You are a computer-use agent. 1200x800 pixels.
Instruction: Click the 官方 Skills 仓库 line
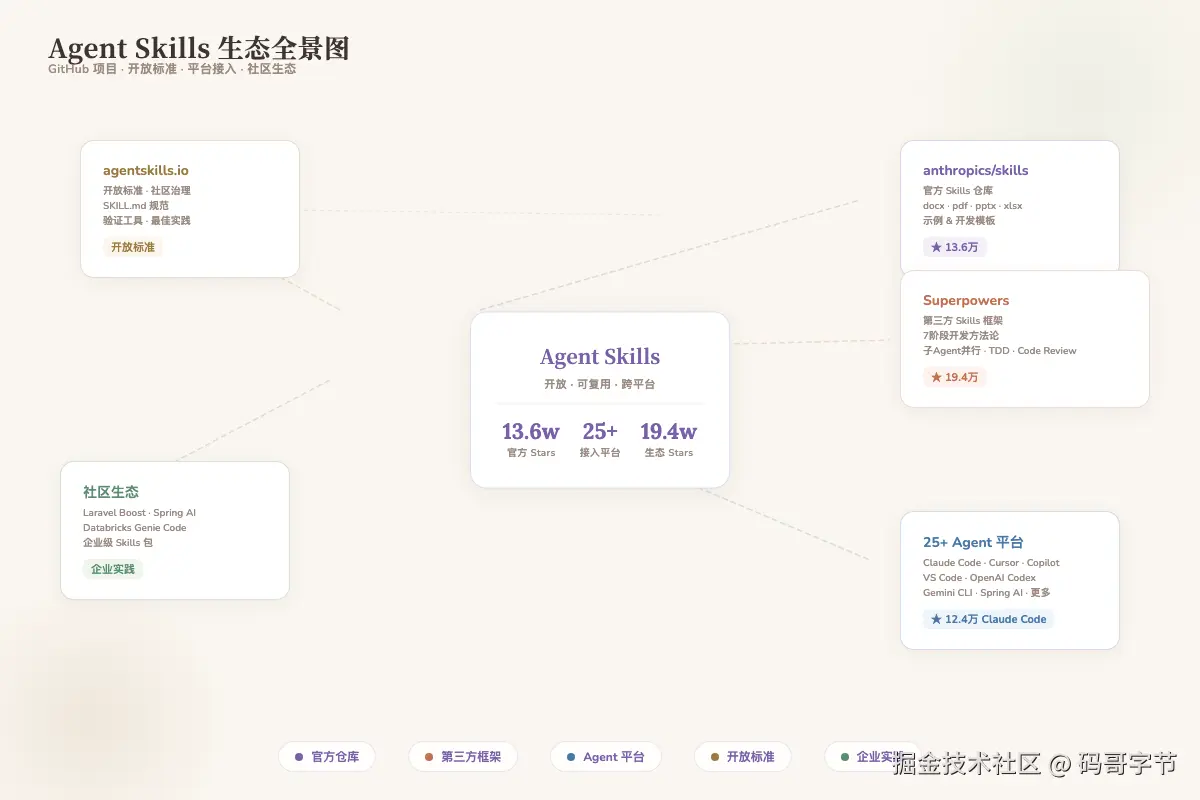click(958, 191)
